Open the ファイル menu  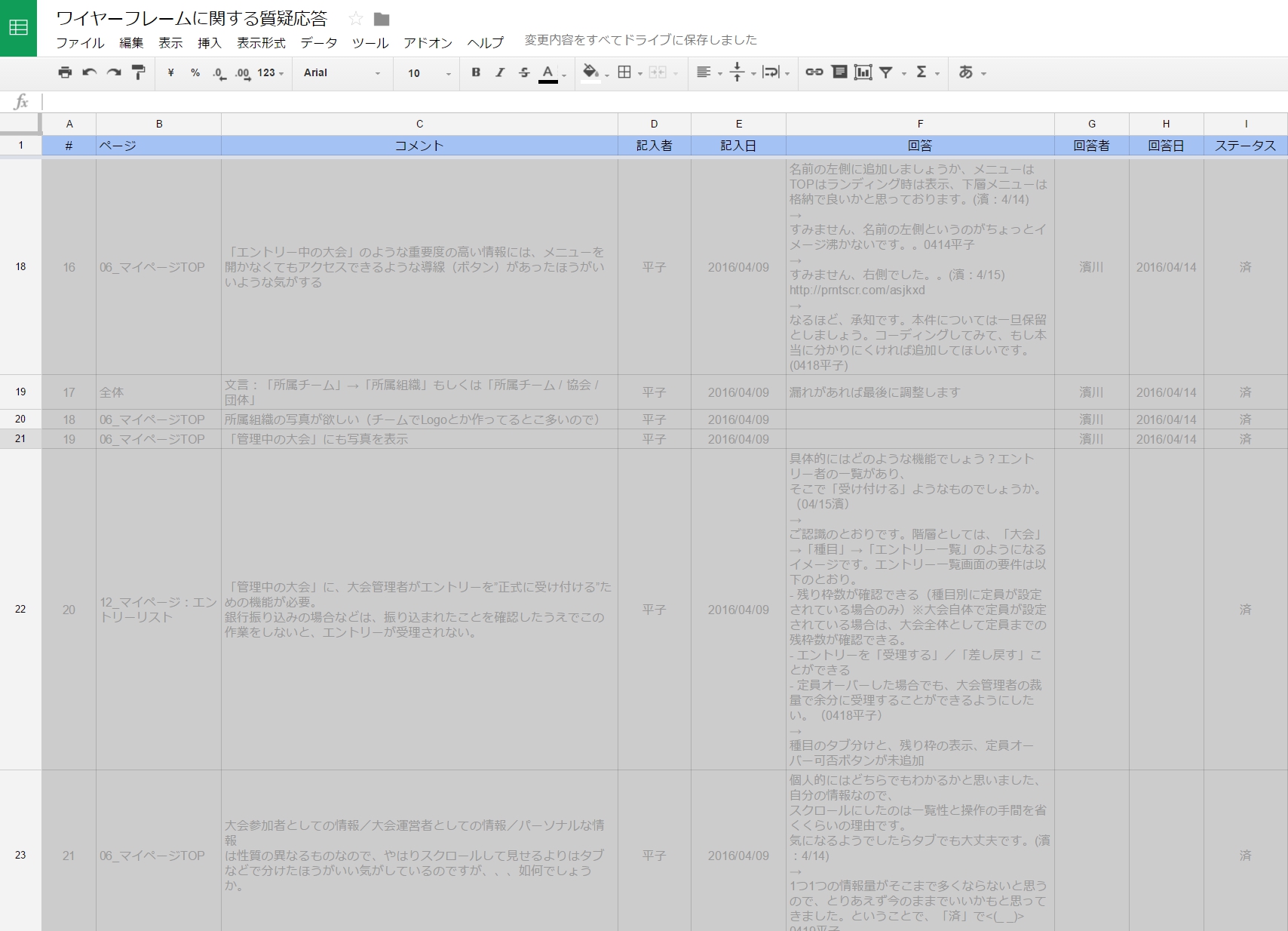(80, 43)
